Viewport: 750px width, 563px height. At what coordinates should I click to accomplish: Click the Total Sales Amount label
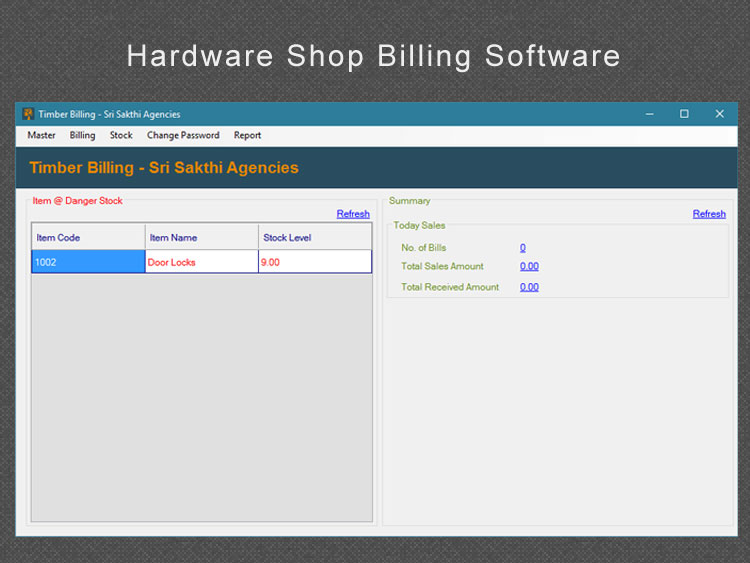pos(442,266)
